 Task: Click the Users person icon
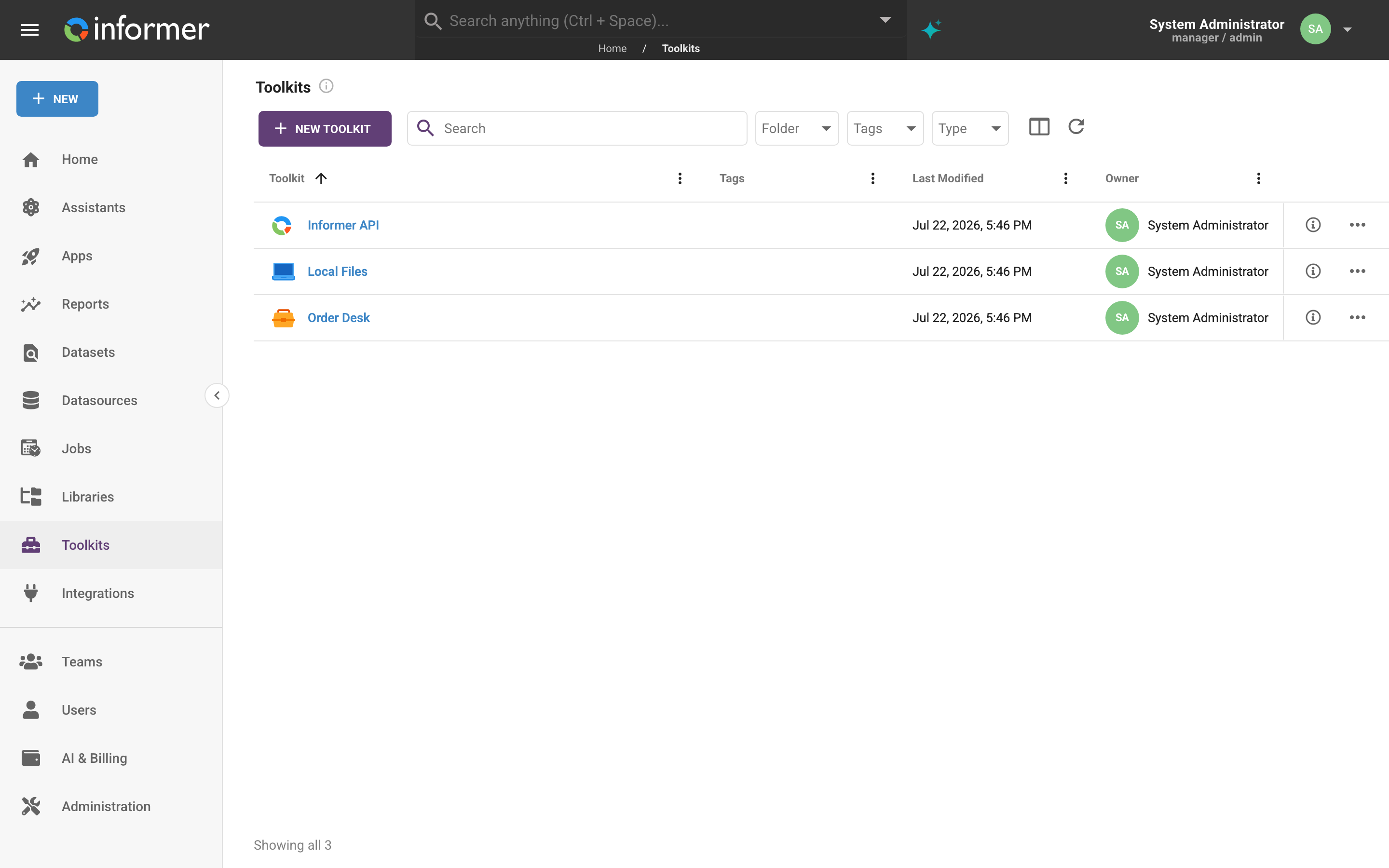click(30, 710)
